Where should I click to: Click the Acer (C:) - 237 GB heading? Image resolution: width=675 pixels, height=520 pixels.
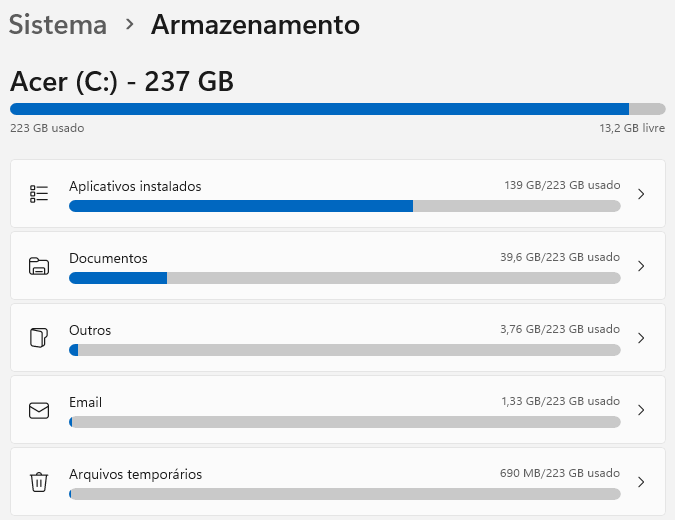122,81
